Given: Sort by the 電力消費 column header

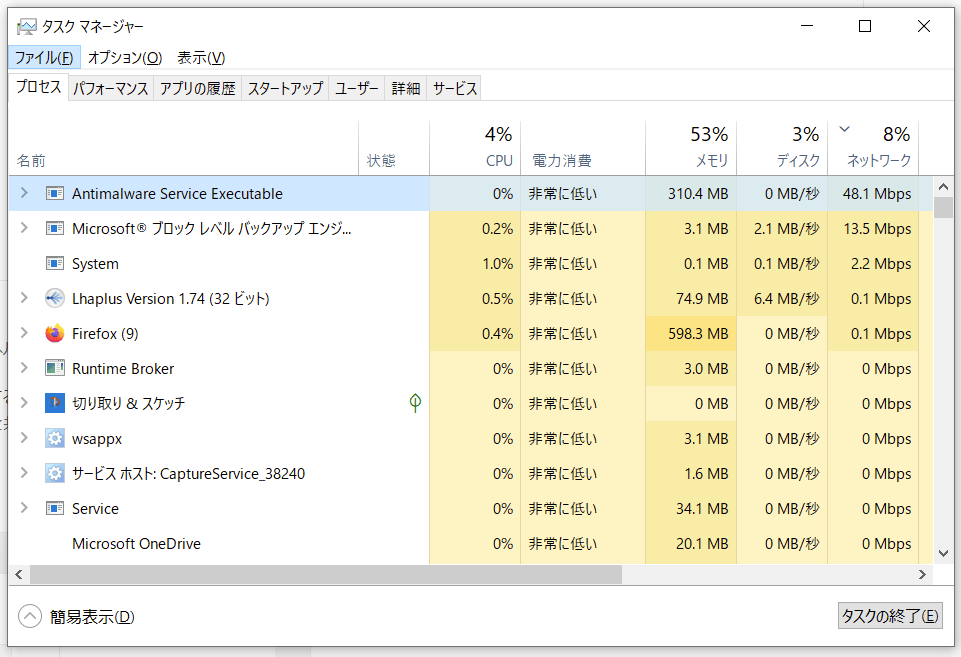Looking at the screenshot, I should tap(583, 148).
